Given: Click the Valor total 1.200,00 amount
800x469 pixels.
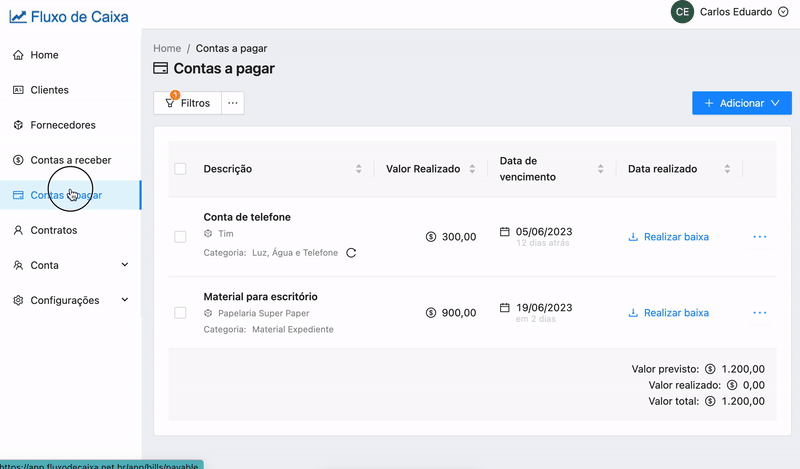Looking at the screenshot, I should (743, 401).
